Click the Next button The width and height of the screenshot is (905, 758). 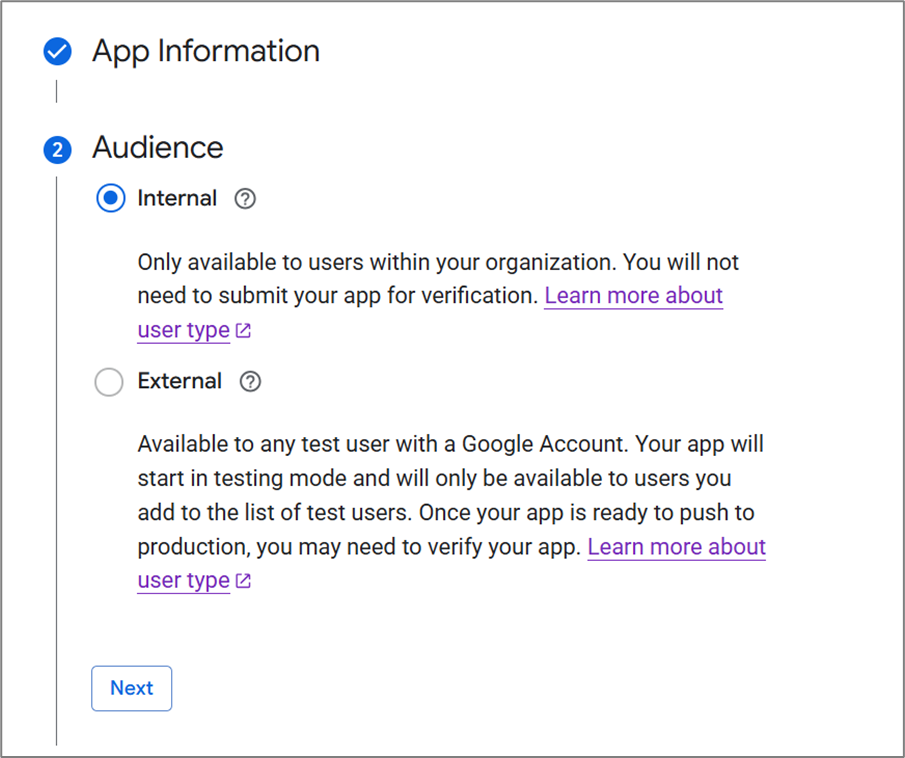(x=132, y=688)
